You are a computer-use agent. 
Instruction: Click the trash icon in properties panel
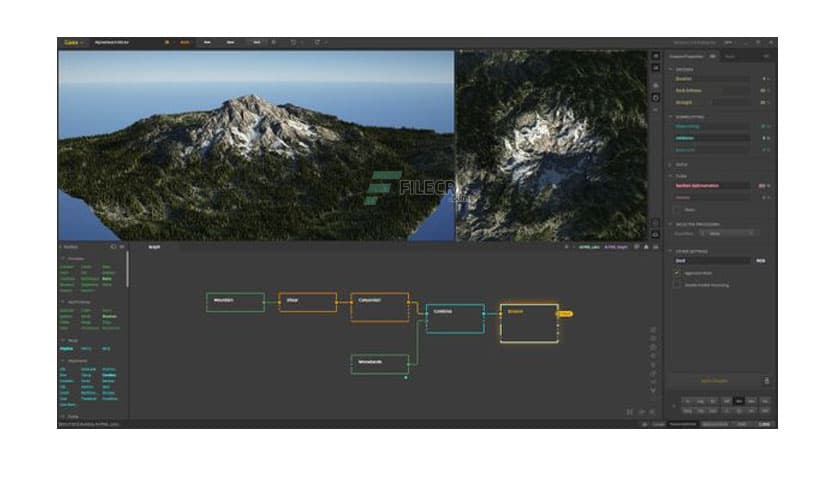click(x=767, y=380)
